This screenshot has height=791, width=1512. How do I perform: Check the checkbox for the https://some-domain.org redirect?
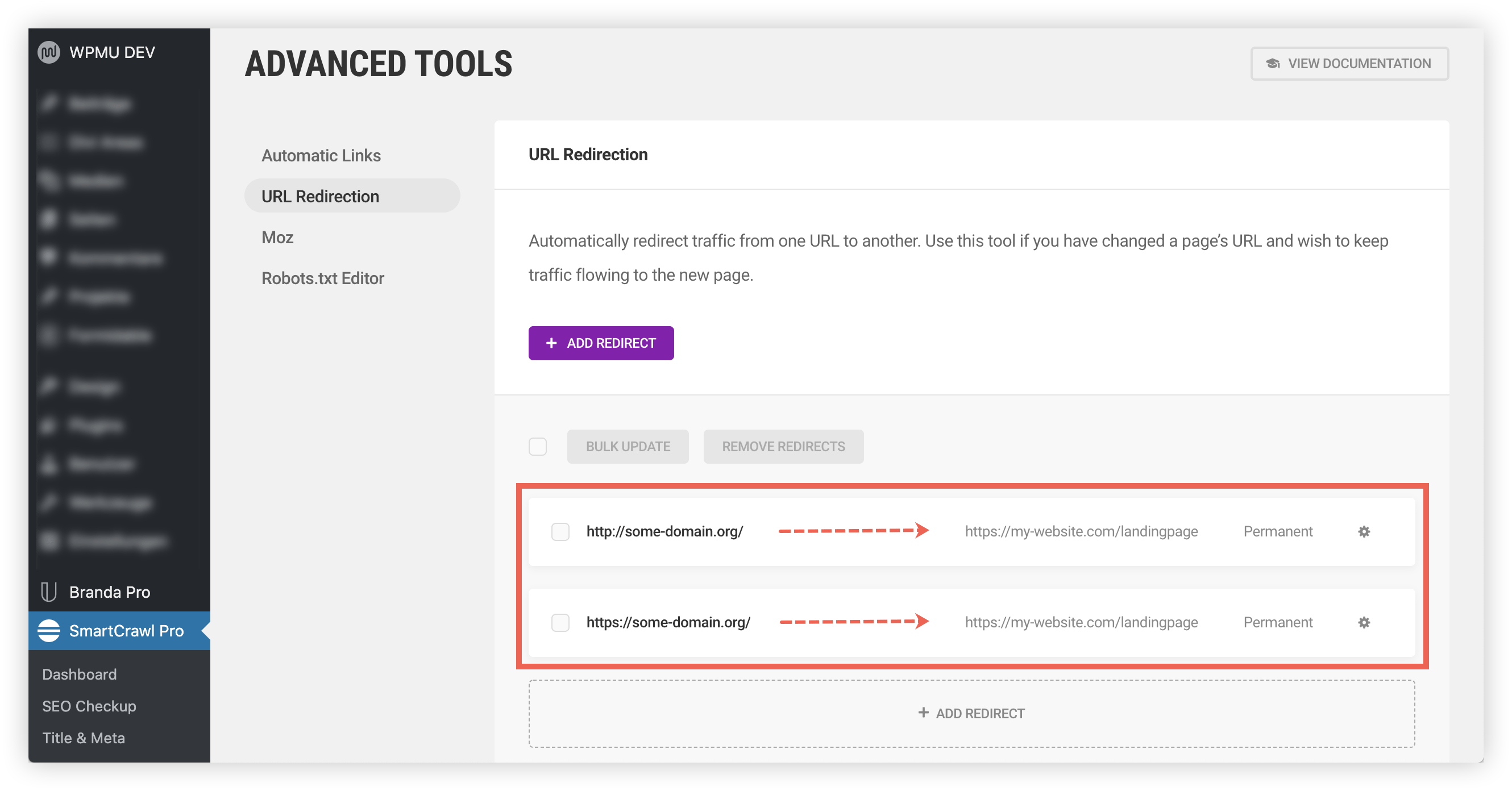pyautogui.click(x=560, y=622)
